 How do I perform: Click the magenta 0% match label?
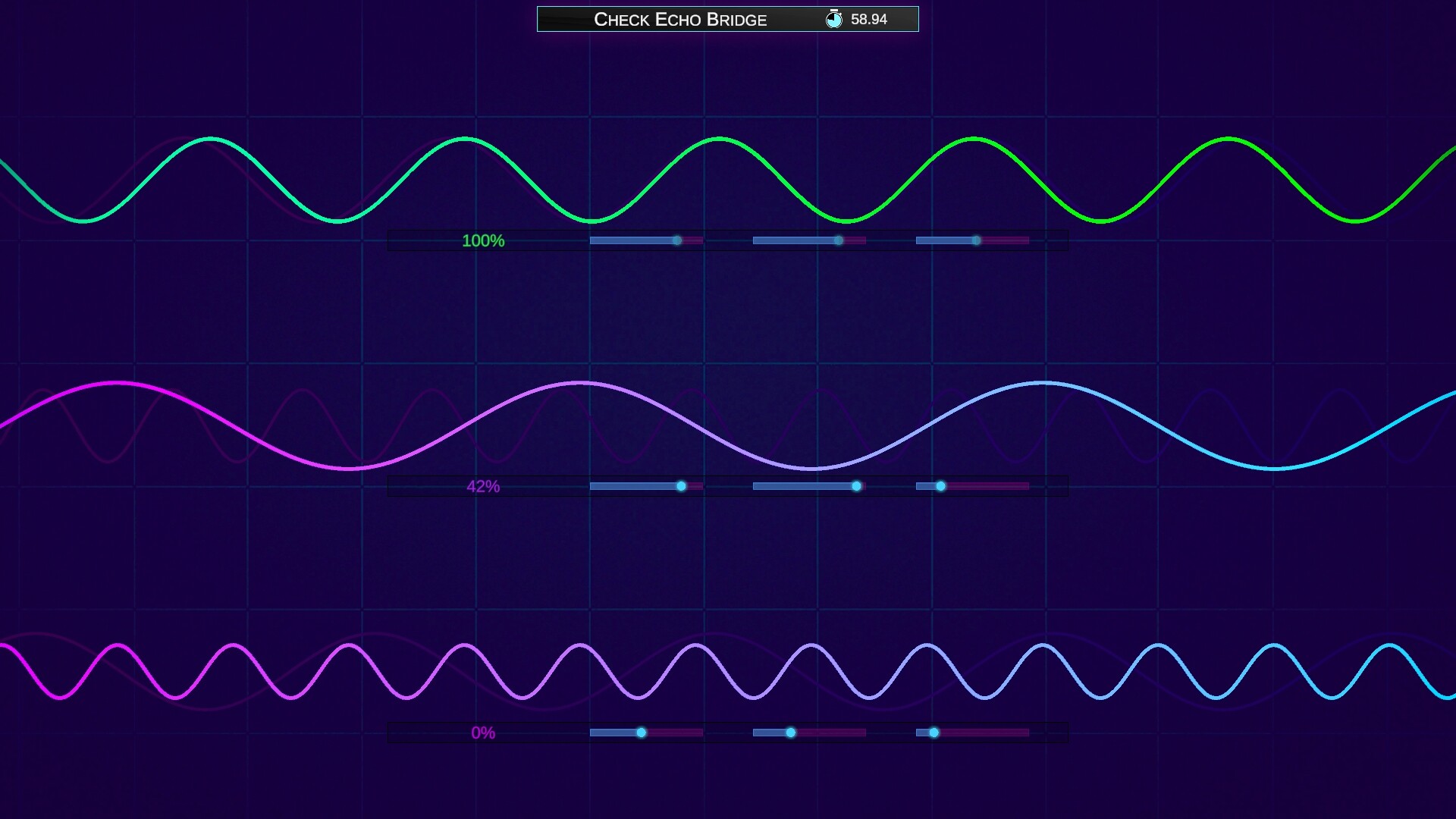(x=483, y=733)
